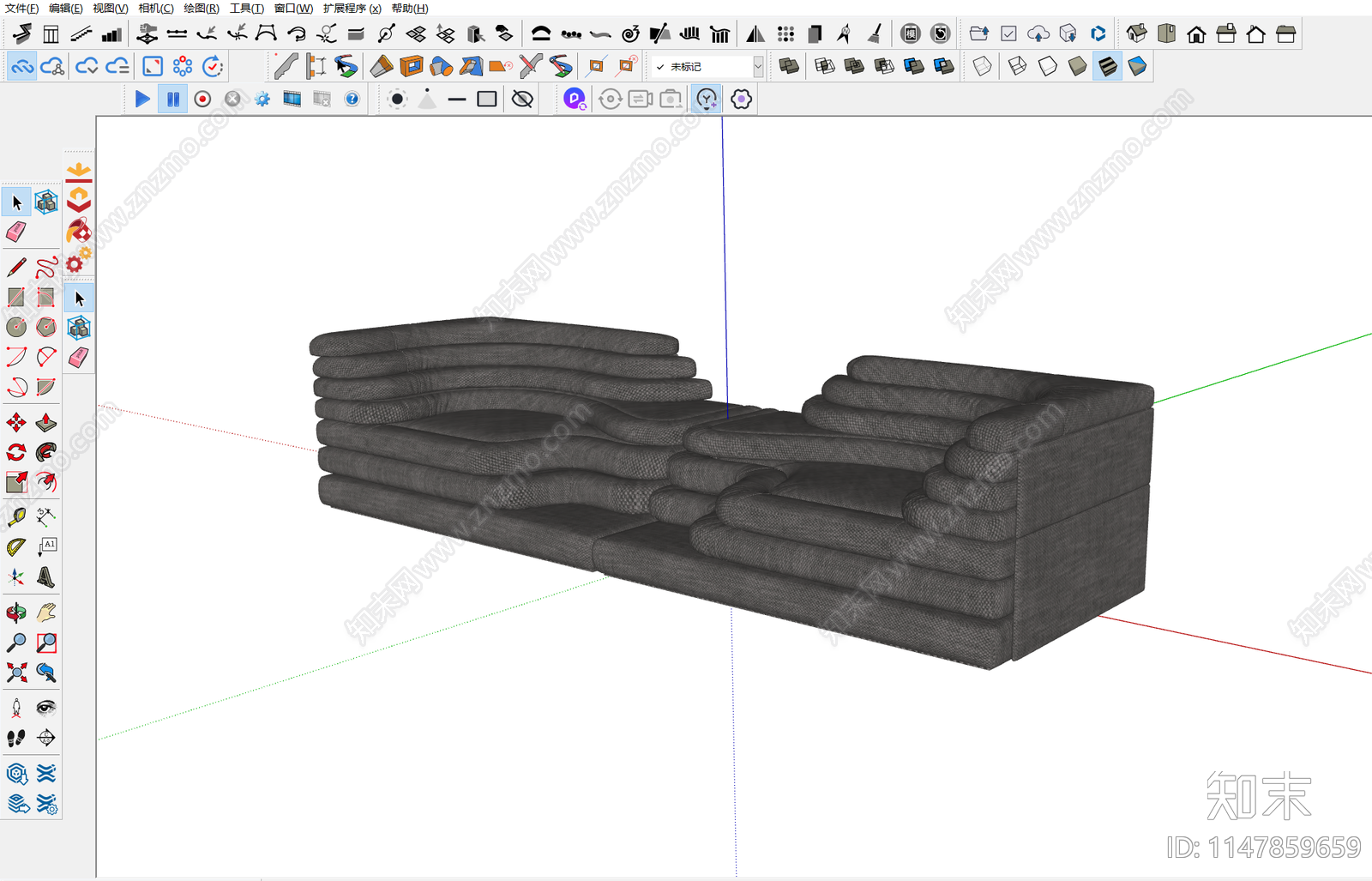Viewport: 1372px width, 881px height.
Task: Select the Rotate tool
Action: (16, 452)
